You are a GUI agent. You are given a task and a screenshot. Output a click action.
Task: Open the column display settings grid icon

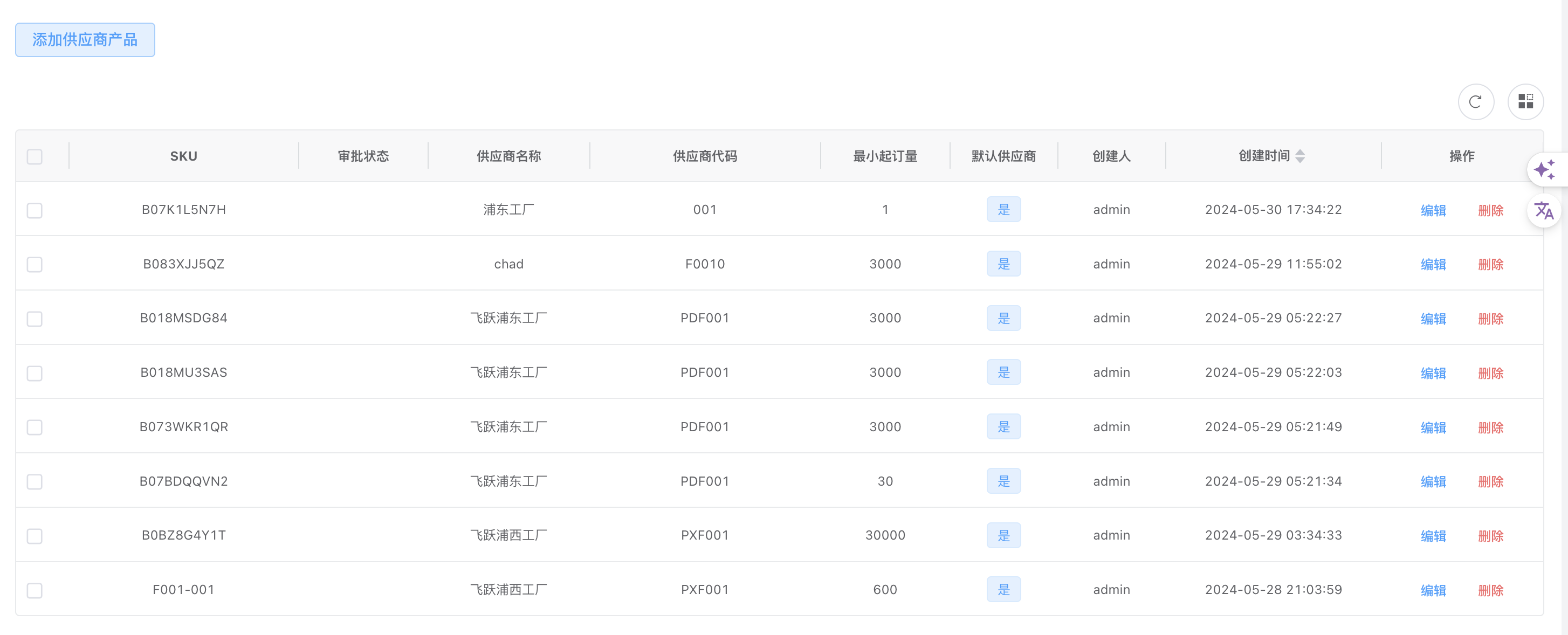1525,101
